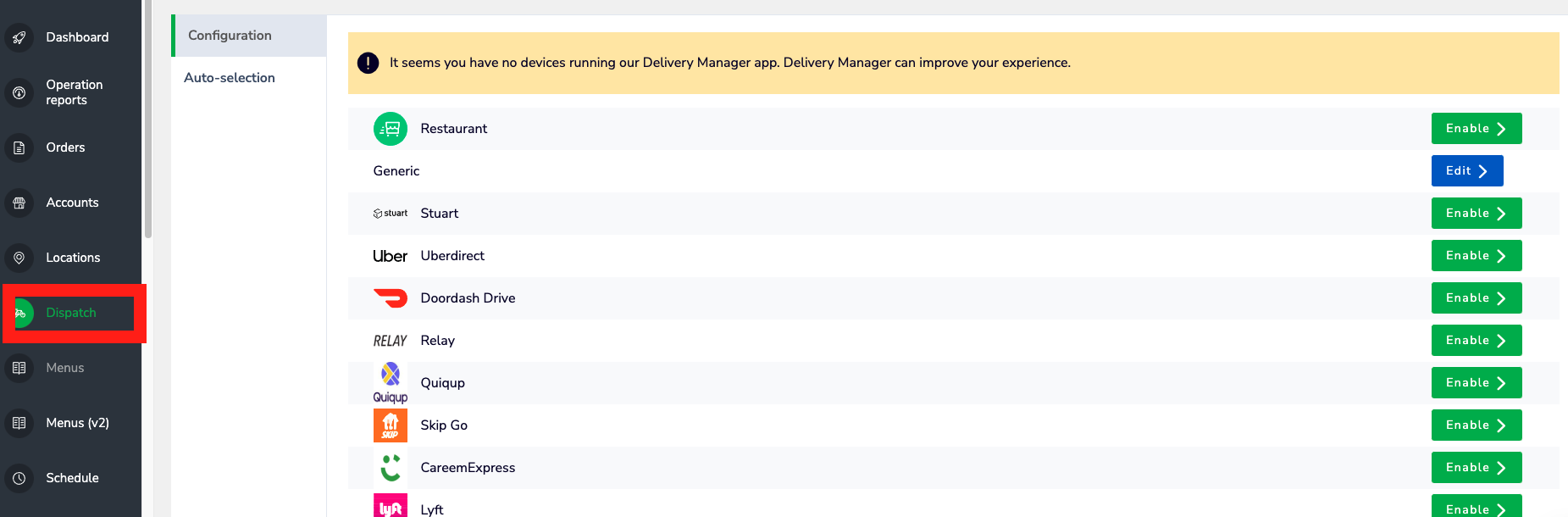Click the Orders document icon

19,147
